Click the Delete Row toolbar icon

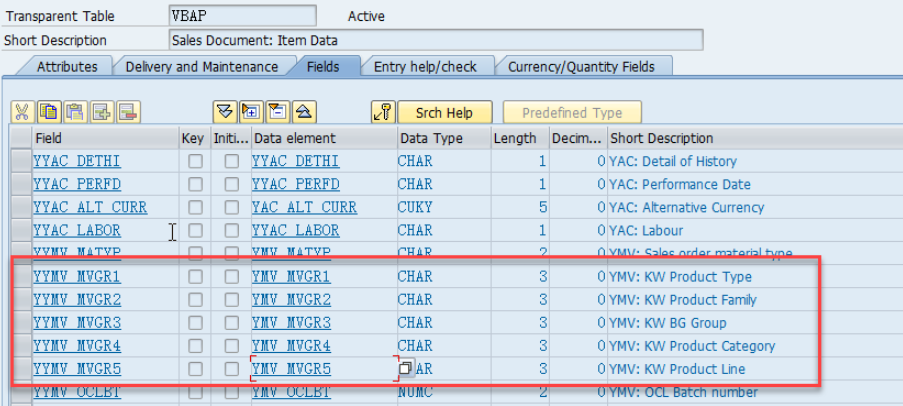(128, 112)
